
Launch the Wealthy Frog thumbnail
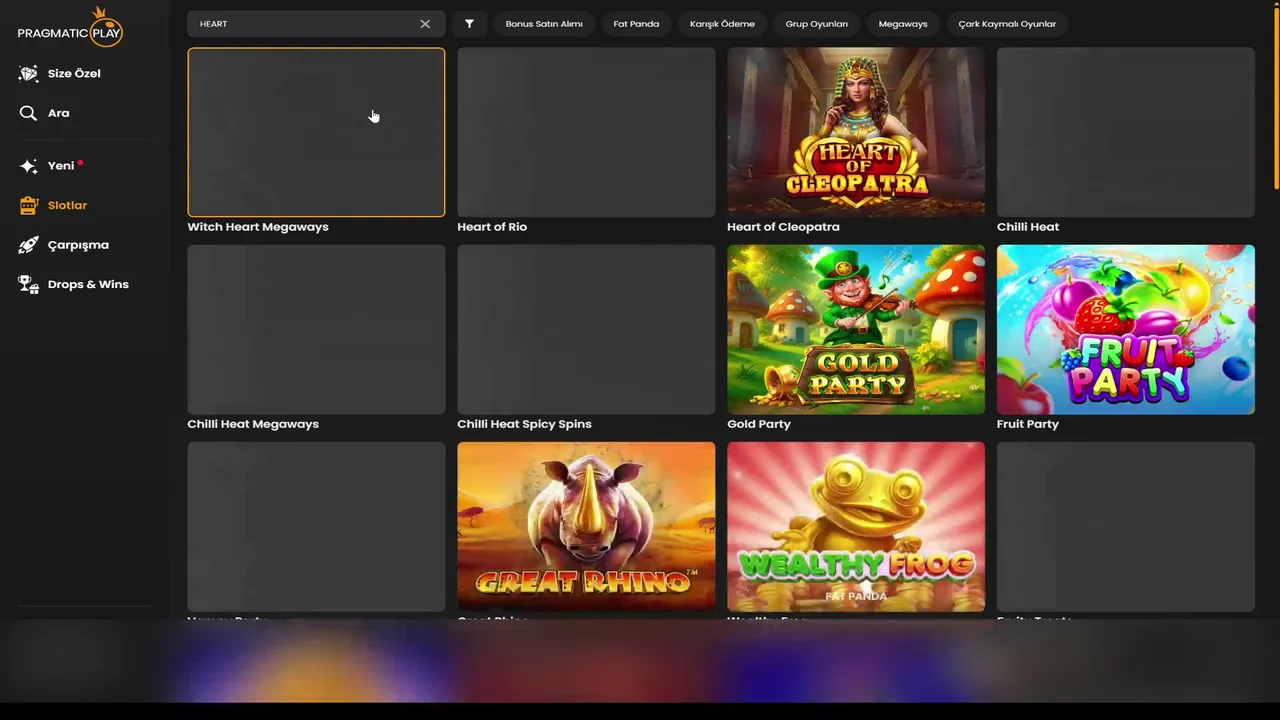856,526
